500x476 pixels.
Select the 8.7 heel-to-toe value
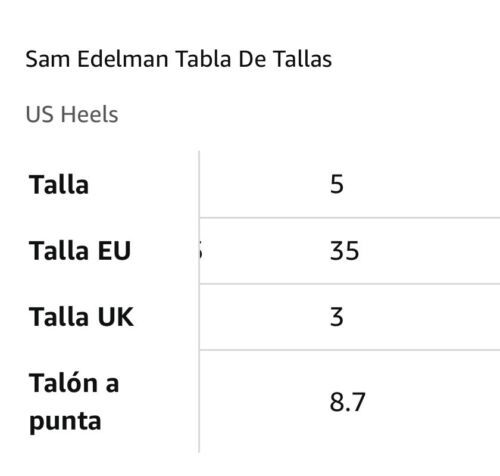point(348,402)
